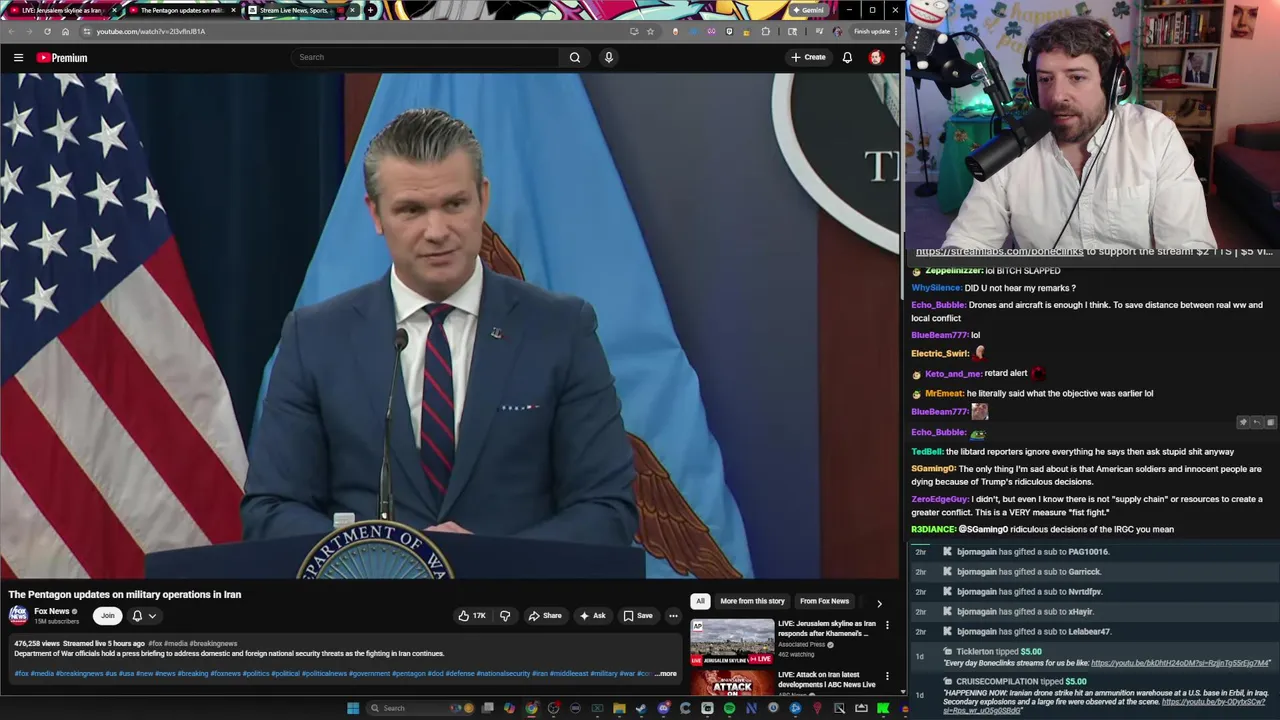Open Steam from the taskbar

click(x=641, y=708)
